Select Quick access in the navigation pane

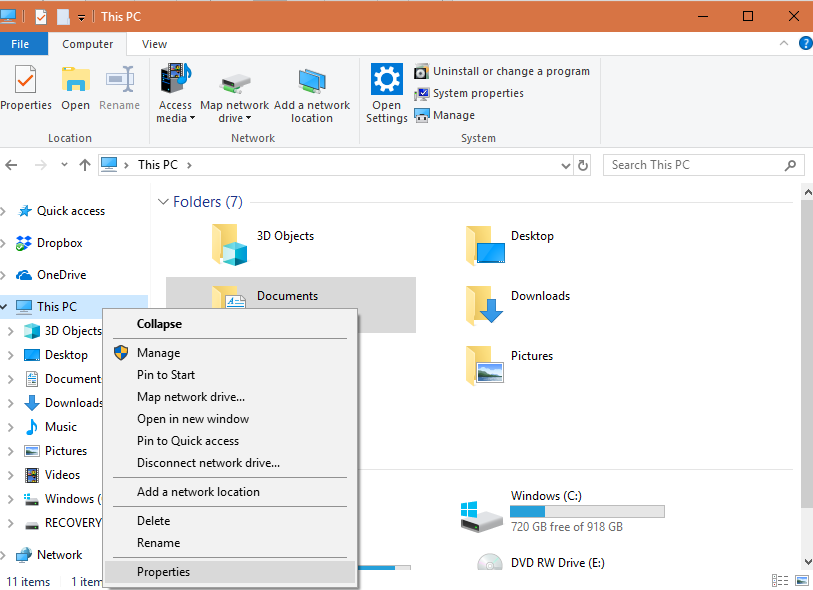click(x=71, y=211)
